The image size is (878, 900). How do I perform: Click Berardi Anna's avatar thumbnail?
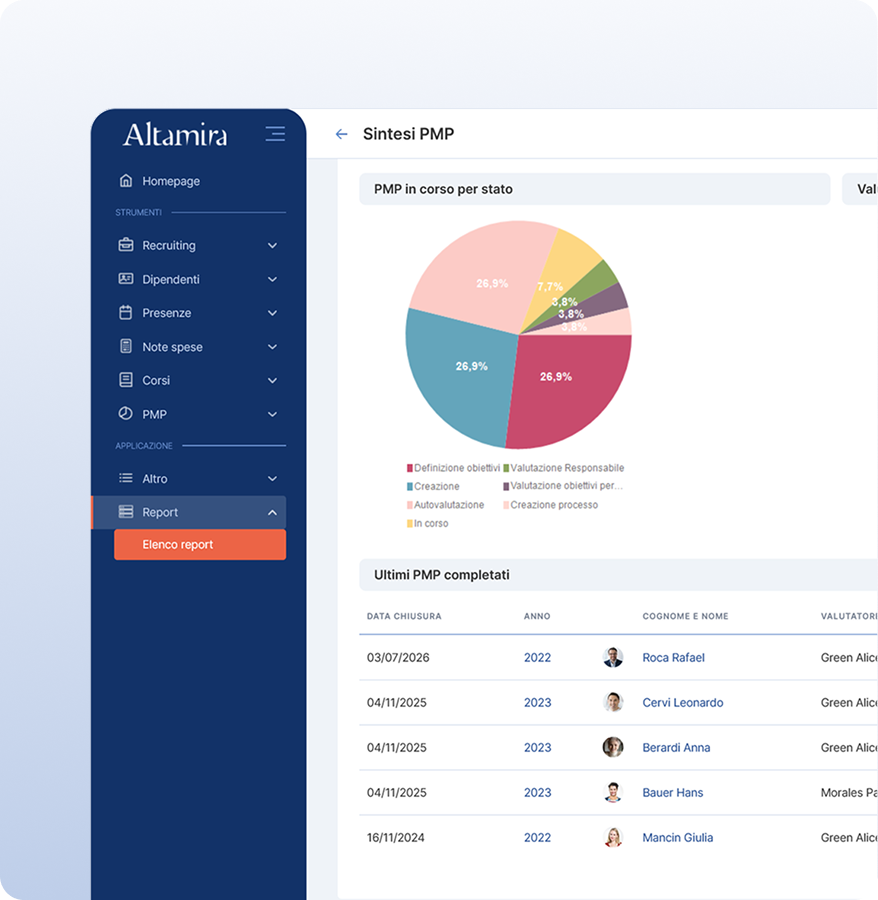tap(613, 748)
